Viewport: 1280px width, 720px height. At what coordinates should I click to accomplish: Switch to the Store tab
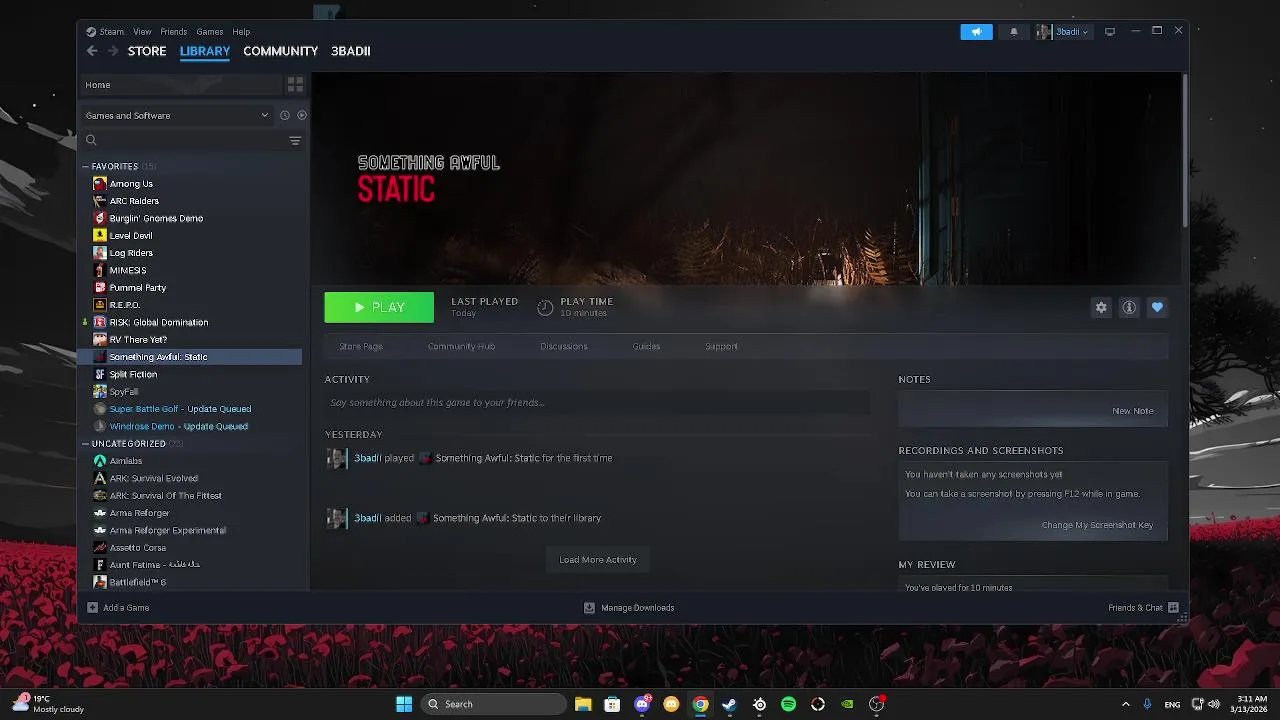tap(147, 51)
